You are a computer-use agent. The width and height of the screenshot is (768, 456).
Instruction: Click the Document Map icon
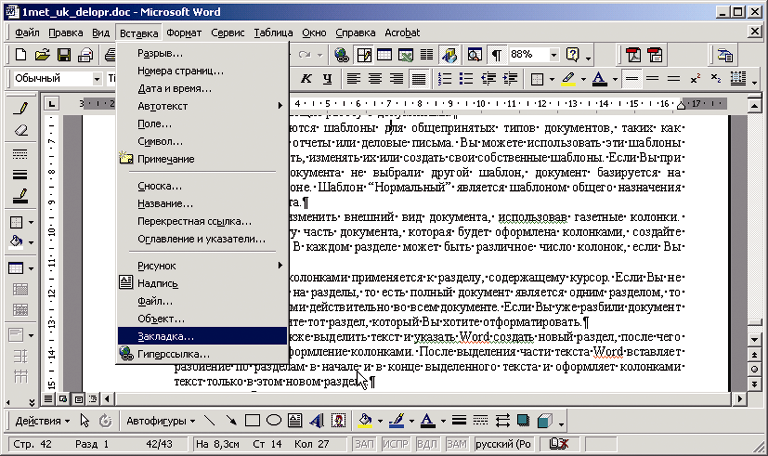pos(474,54)
